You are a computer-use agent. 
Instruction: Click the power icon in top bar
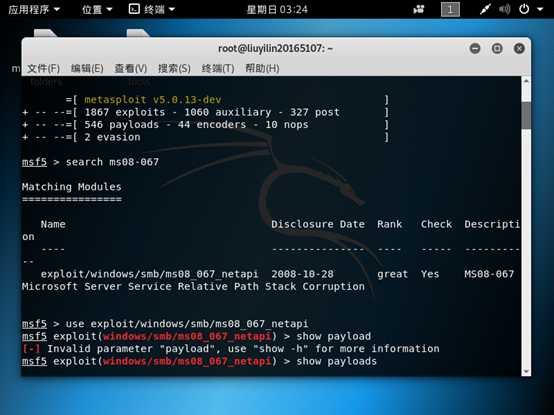coord(524,9)
